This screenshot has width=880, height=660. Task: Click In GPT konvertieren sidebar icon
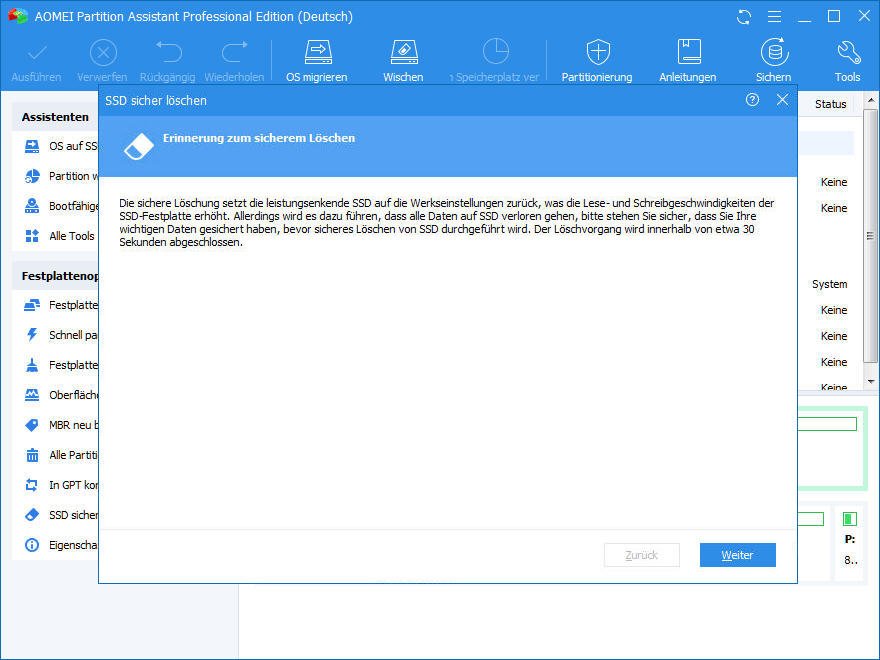pyautogui.click(x=32, y=485)
